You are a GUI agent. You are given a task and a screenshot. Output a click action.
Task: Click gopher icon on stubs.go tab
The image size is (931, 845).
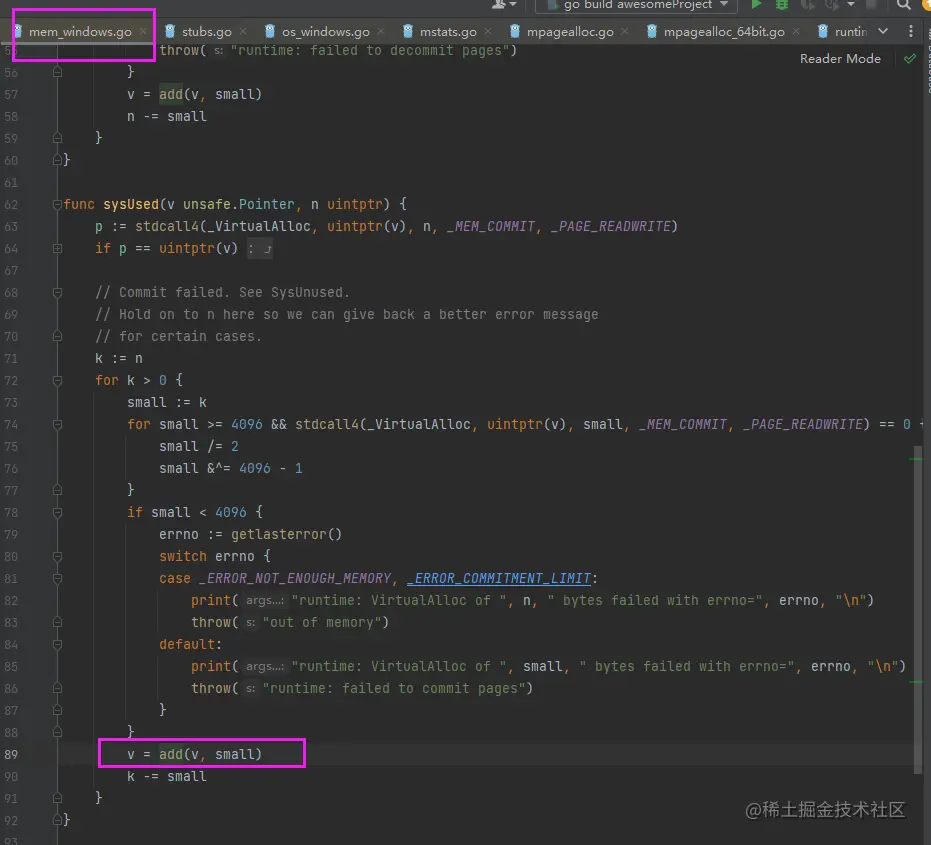tap(170, 31)
